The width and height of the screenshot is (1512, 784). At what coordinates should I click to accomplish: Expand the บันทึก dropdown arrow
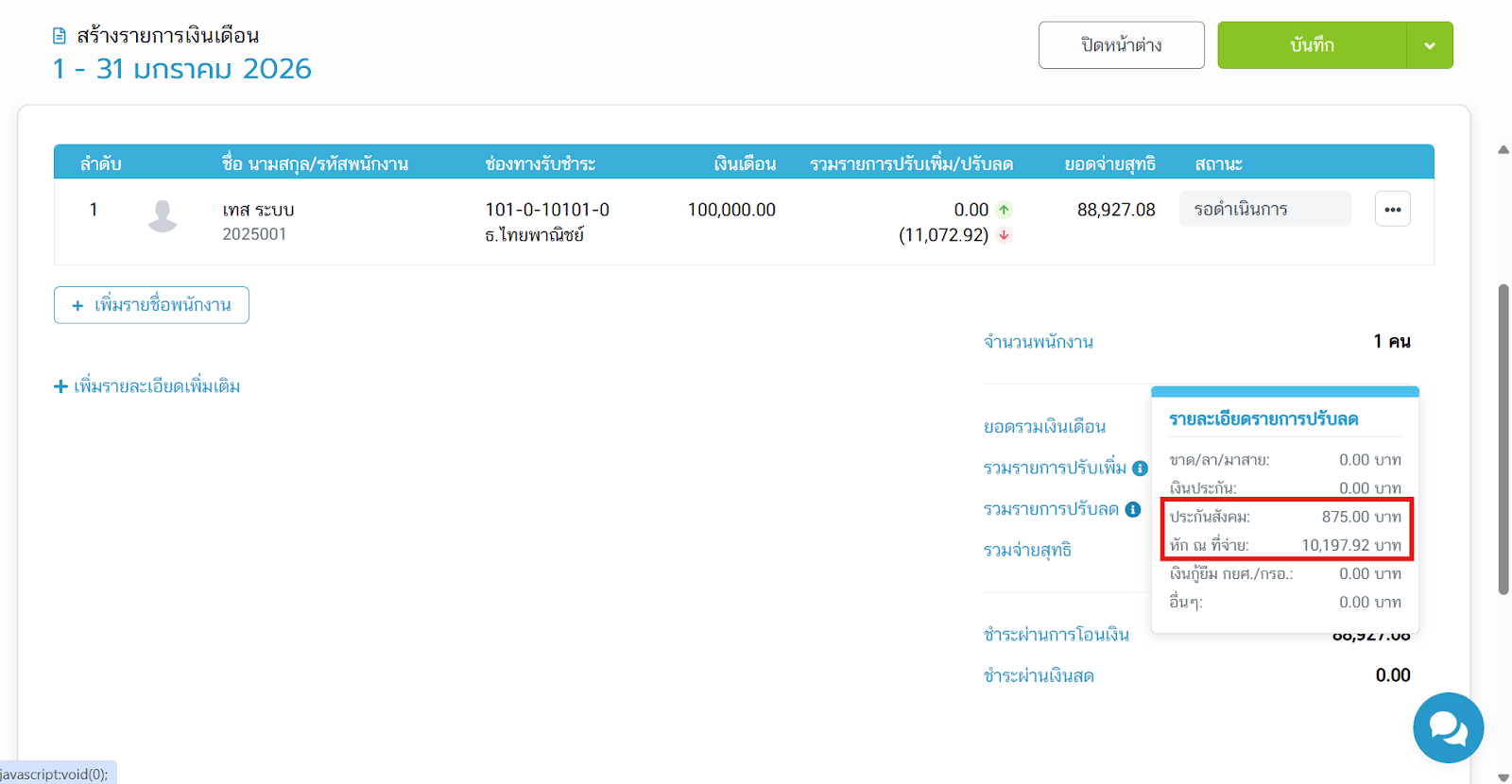[x=1429, y=45]
